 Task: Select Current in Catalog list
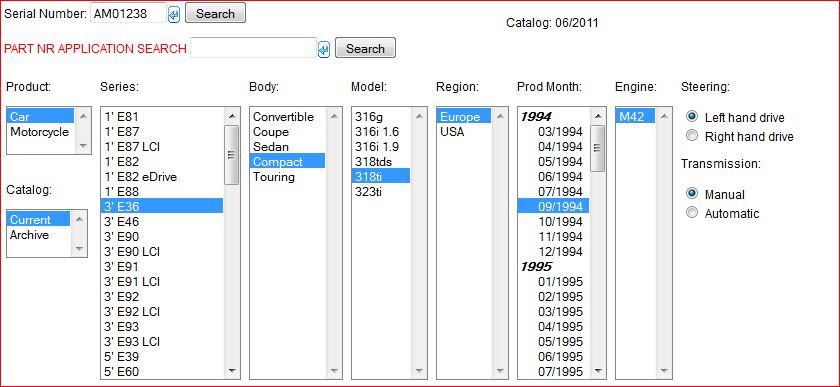coord(39,219)
